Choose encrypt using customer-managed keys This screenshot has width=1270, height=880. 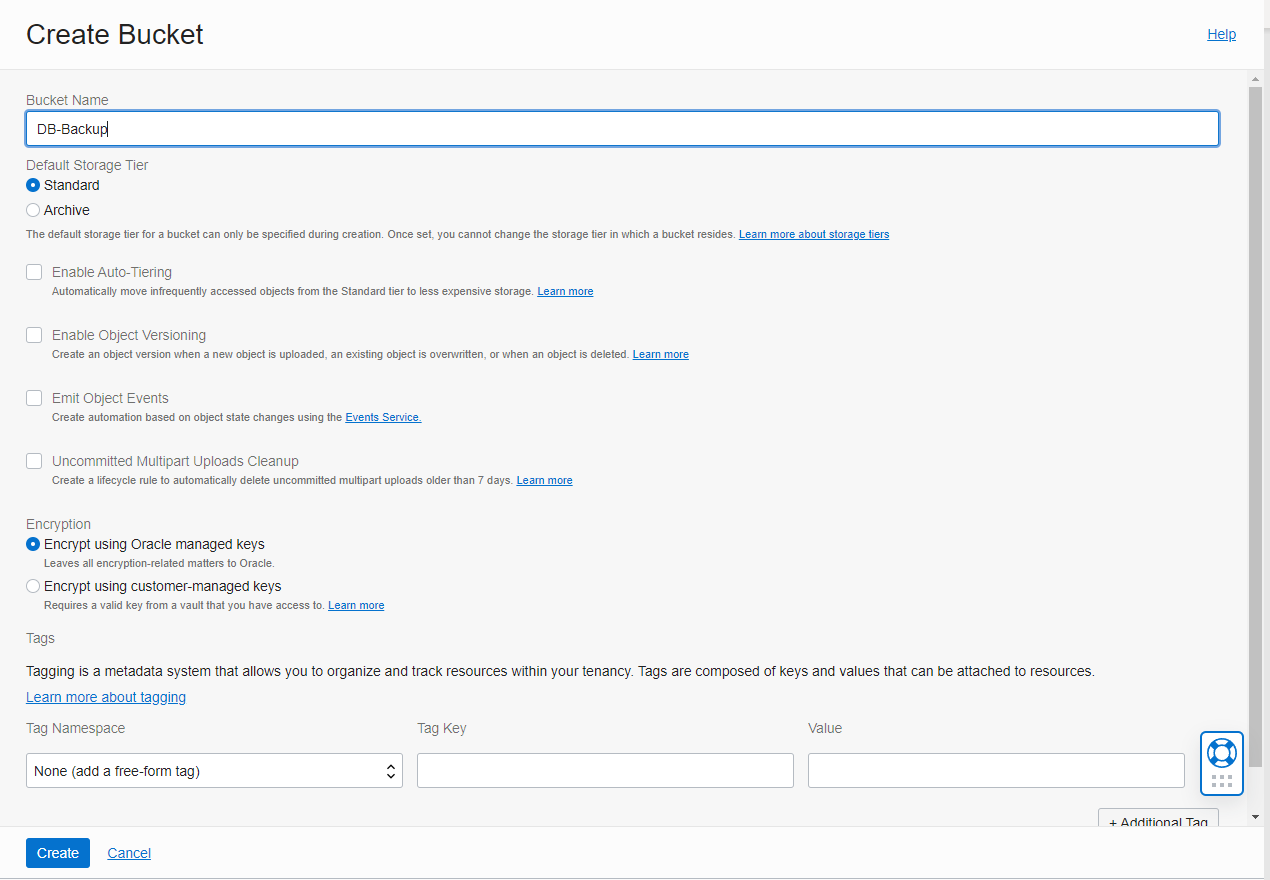tap(31, 585)
